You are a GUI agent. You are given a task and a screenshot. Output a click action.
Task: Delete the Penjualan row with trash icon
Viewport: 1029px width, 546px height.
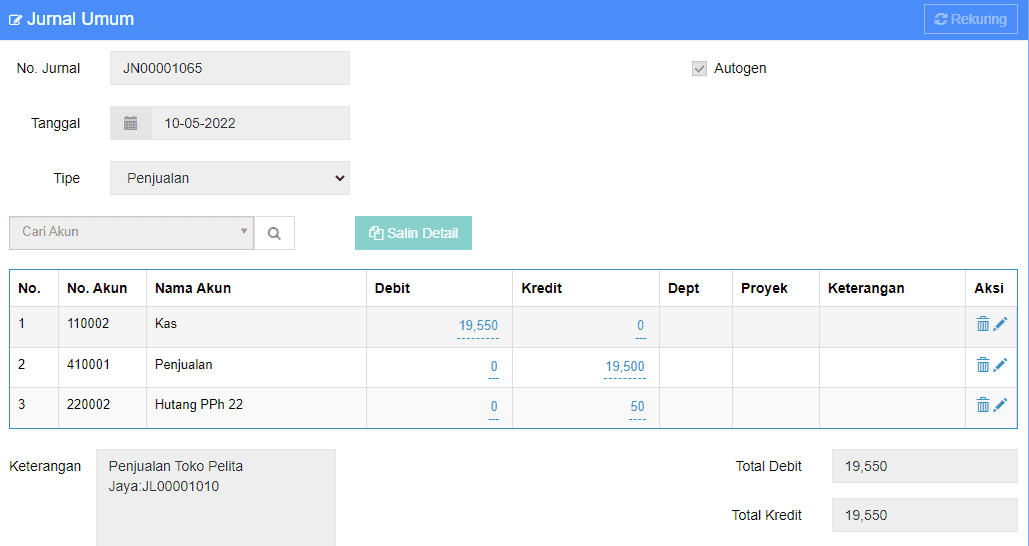coord(982,365)
